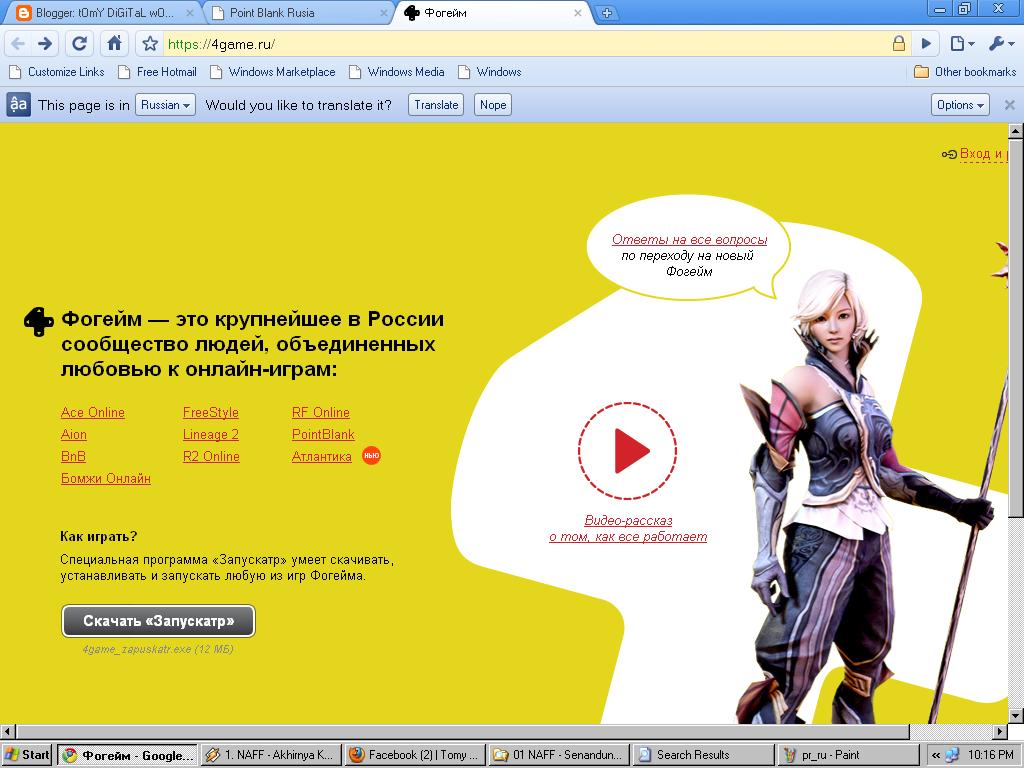Open the Ответы на все вопросы link
The height and width of the screenshot is (768, 1024).
pyautogui.click(x=690, y=240)
